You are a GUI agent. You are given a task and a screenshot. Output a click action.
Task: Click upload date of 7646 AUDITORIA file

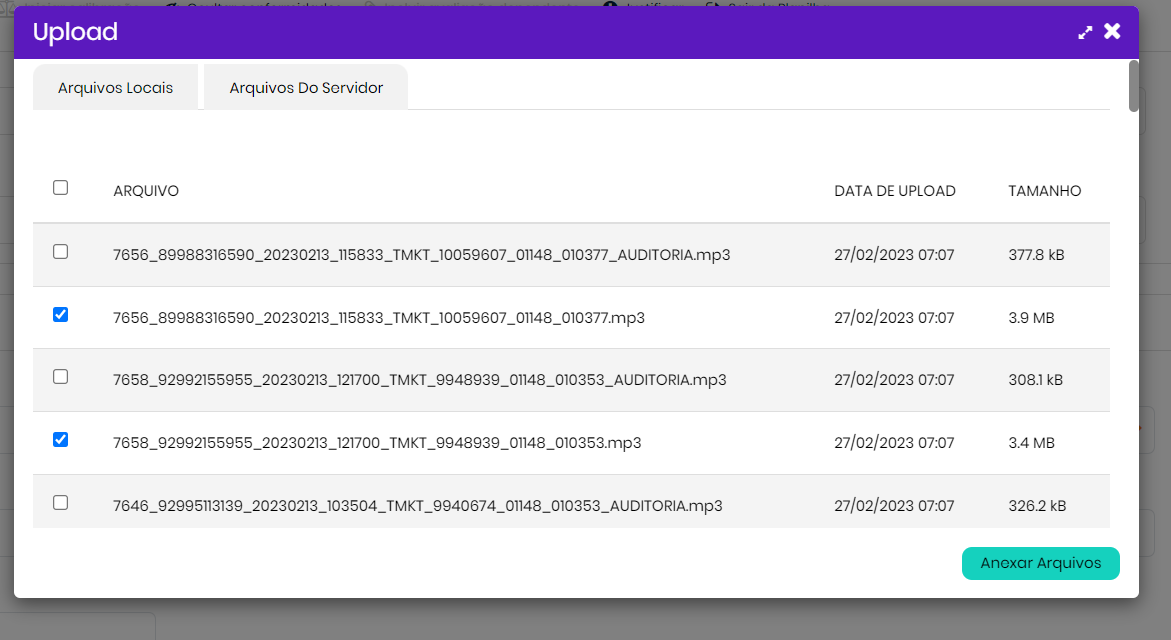894,506
